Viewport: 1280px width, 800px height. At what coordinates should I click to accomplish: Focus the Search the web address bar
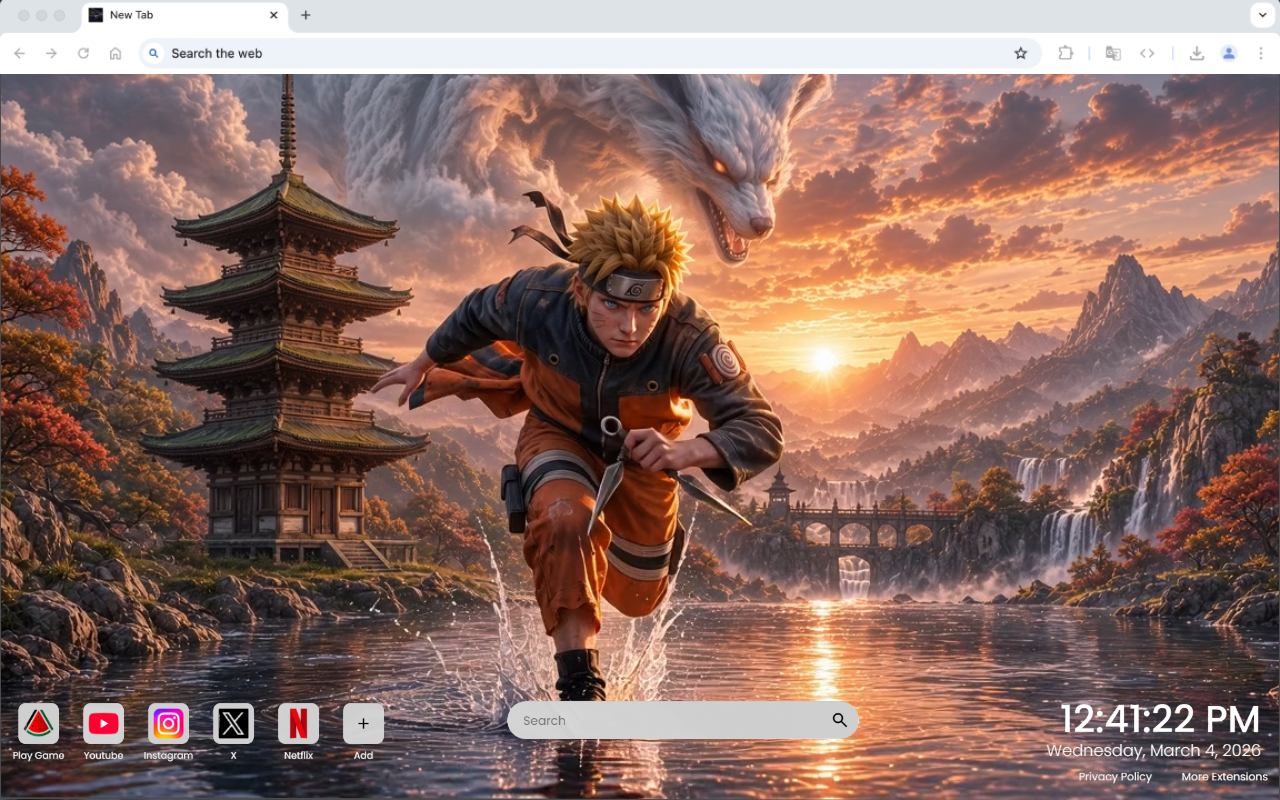(x=590, y=53)
